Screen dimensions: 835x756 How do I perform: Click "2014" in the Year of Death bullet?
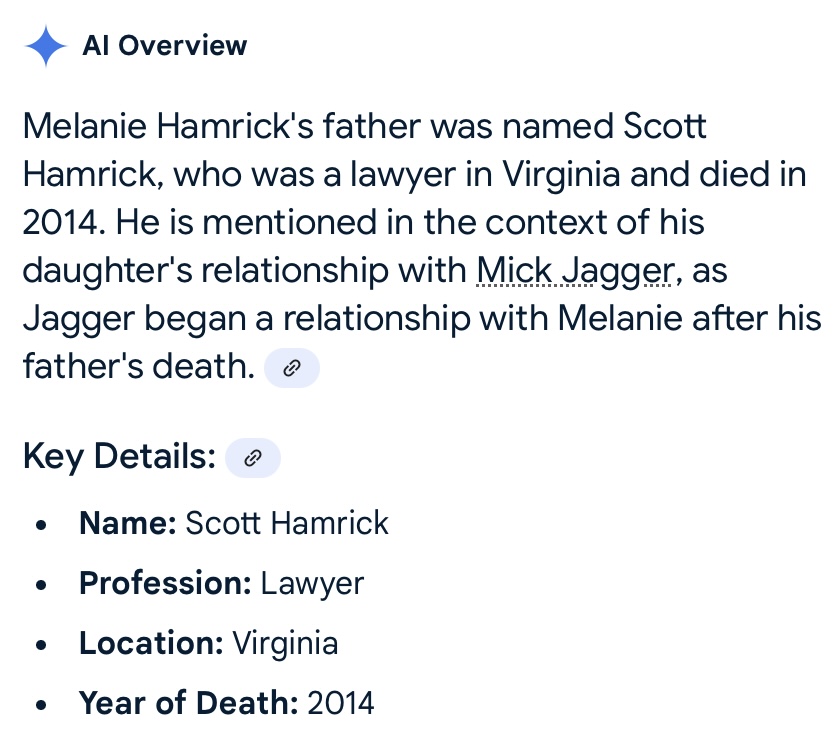[x=341, y=703]
